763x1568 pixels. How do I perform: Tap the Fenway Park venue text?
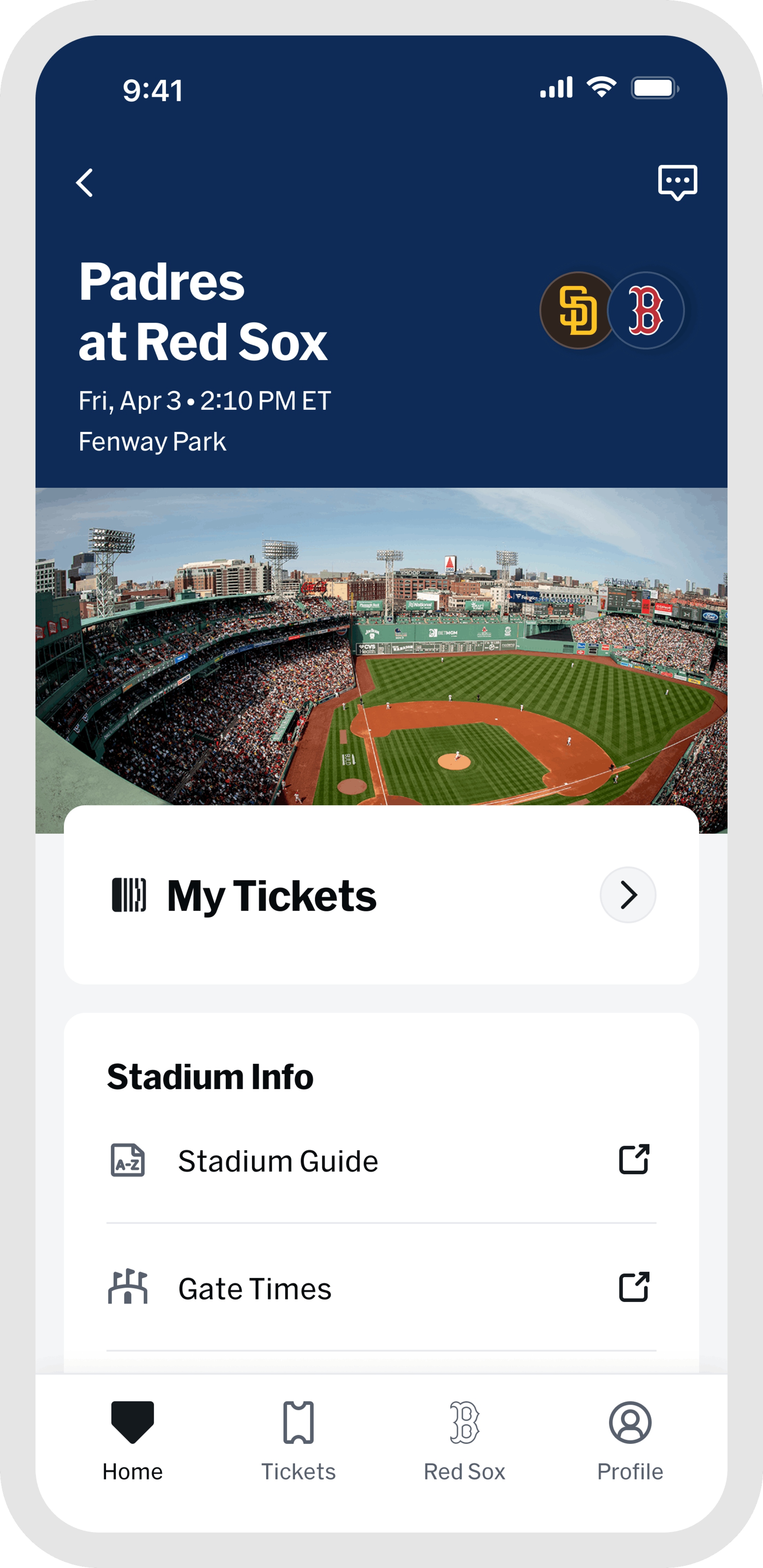point(152,442)
